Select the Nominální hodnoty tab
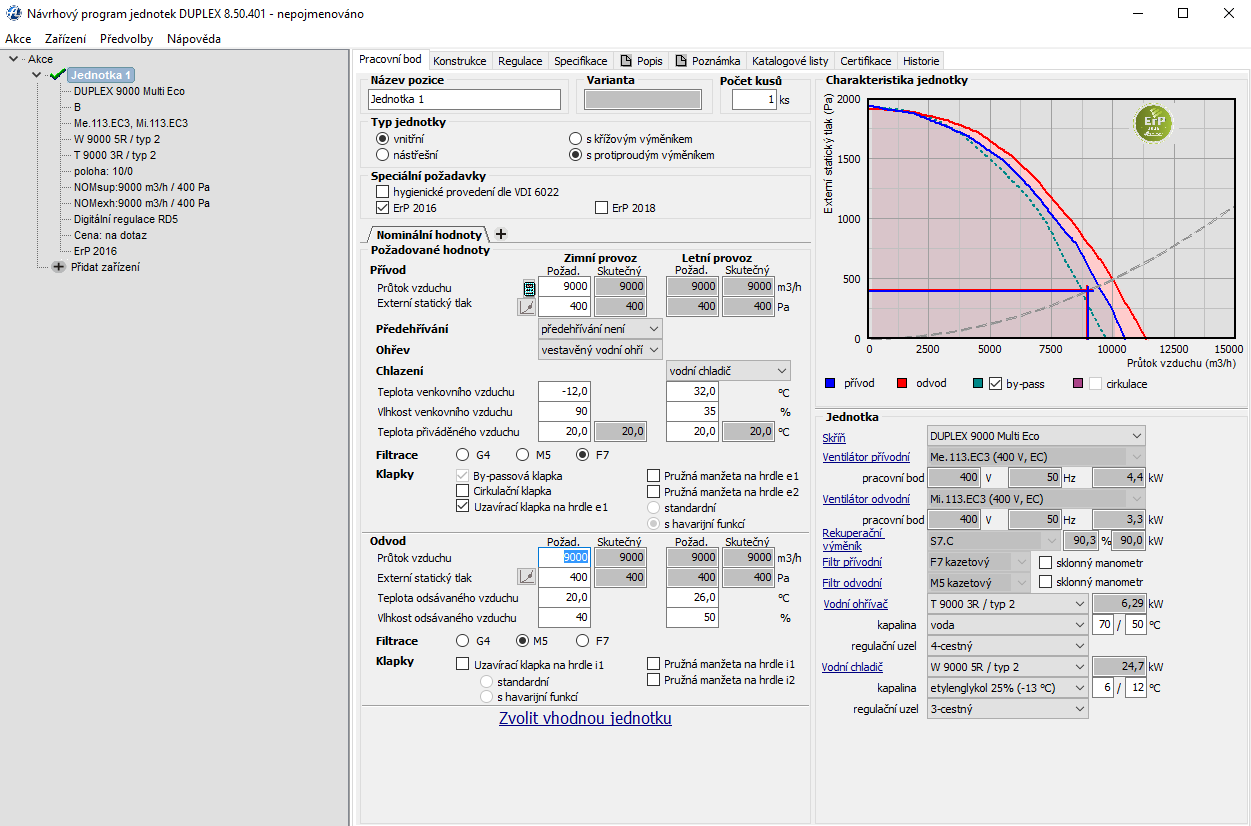 [x=429, y=234]
